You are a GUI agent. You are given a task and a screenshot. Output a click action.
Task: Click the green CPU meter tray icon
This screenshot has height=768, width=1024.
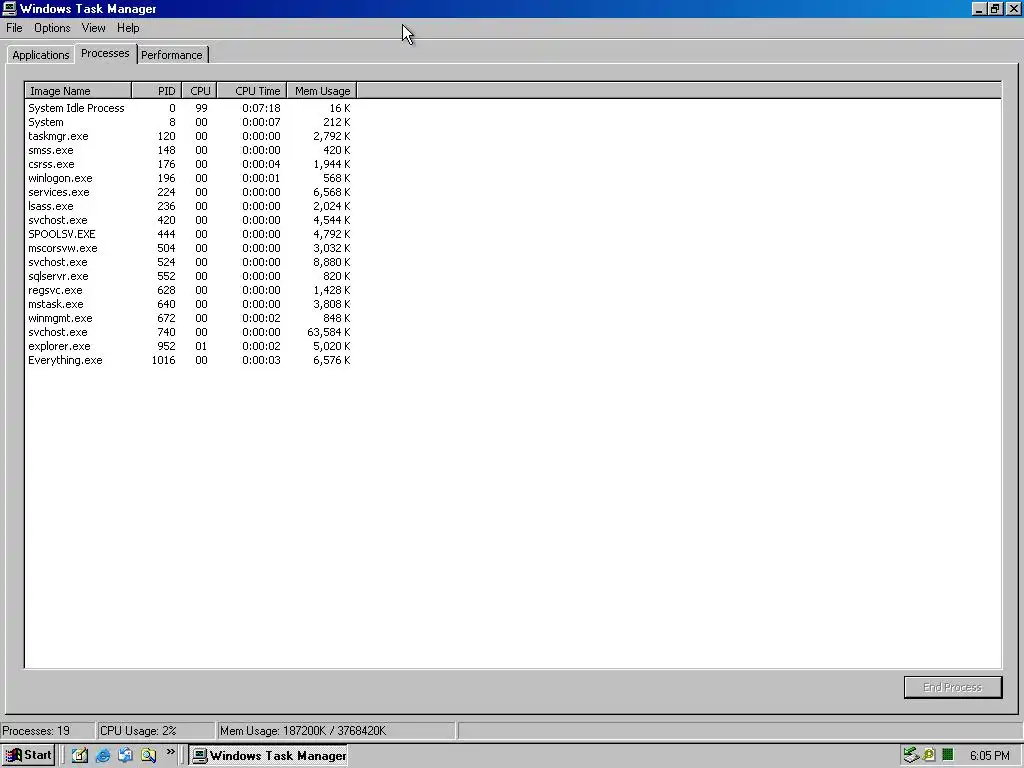coord(948,756)
